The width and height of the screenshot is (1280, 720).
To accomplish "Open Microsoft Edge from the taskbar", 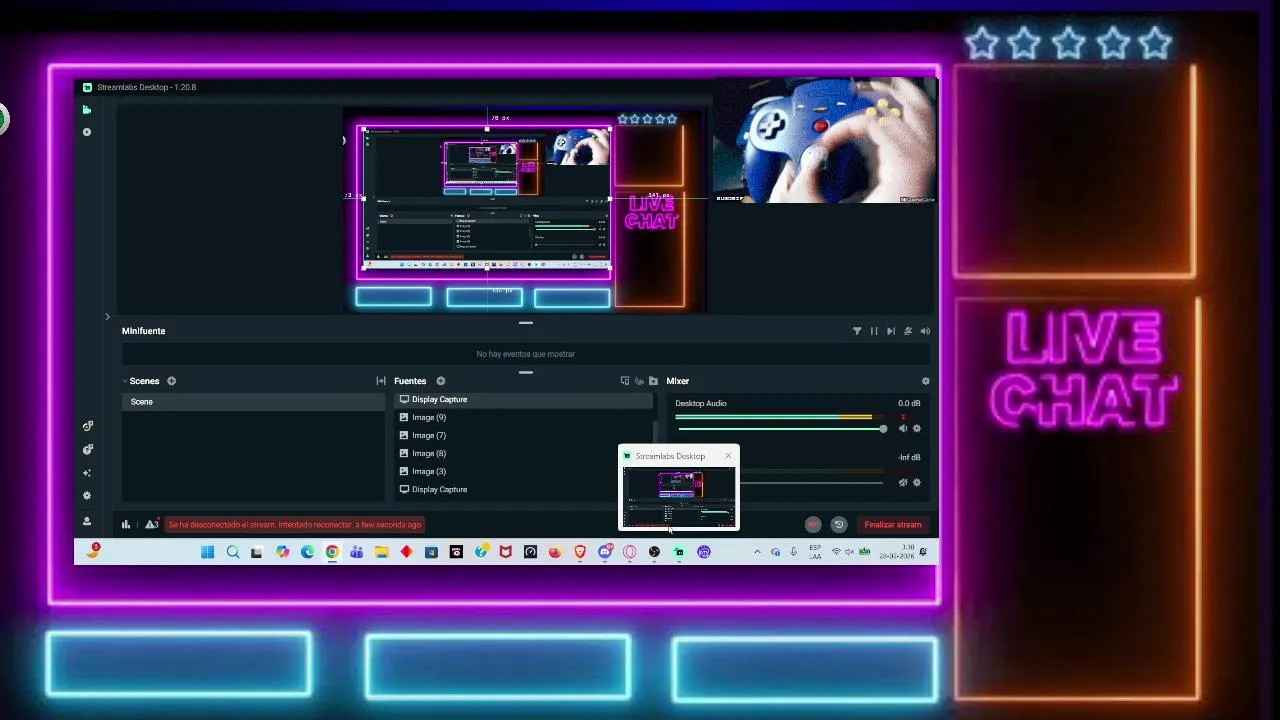I will click(307, 552).
